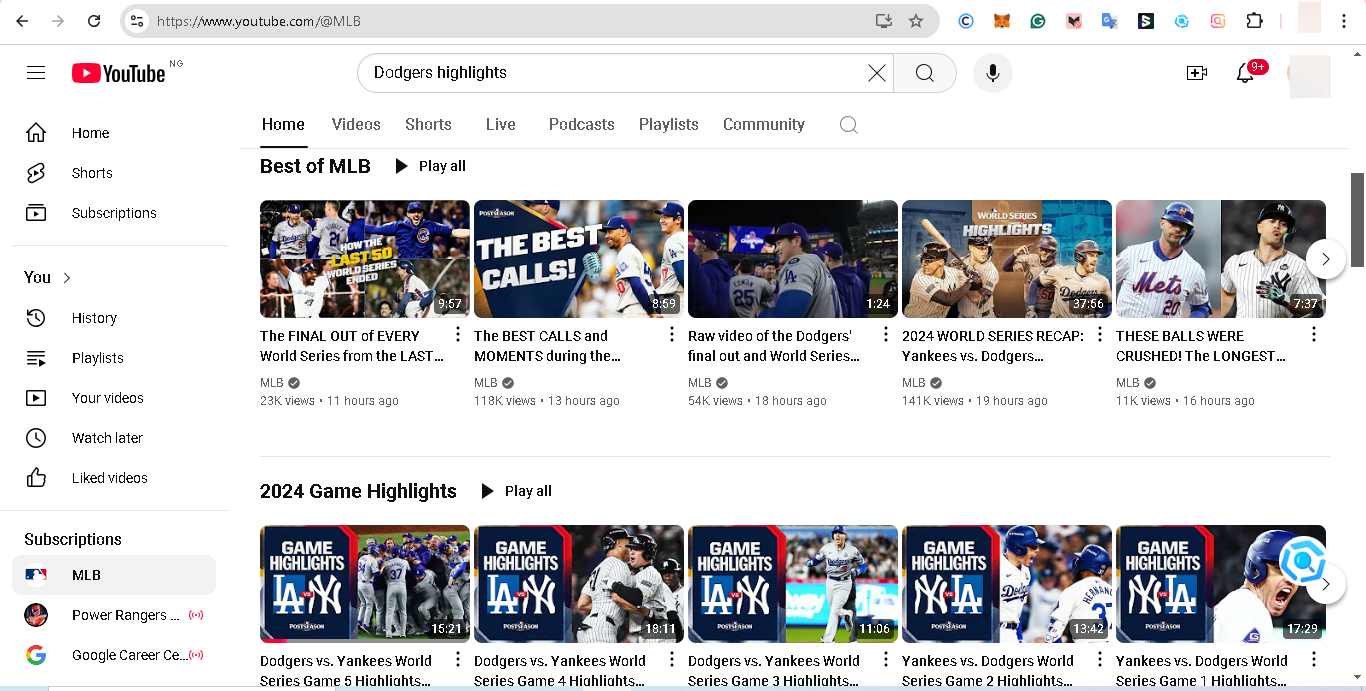Click the floating blue lens overlay button
This screenshot has width=1366, height=691.
[1303, 562]
